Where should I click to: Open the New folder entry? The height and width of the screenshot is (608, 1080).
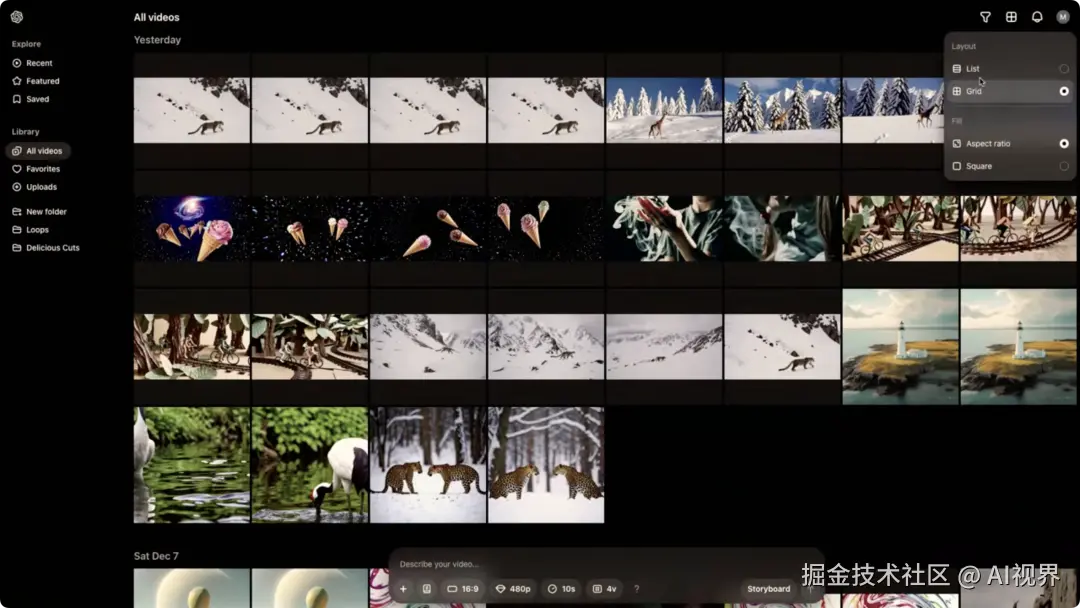click(39, 211)
